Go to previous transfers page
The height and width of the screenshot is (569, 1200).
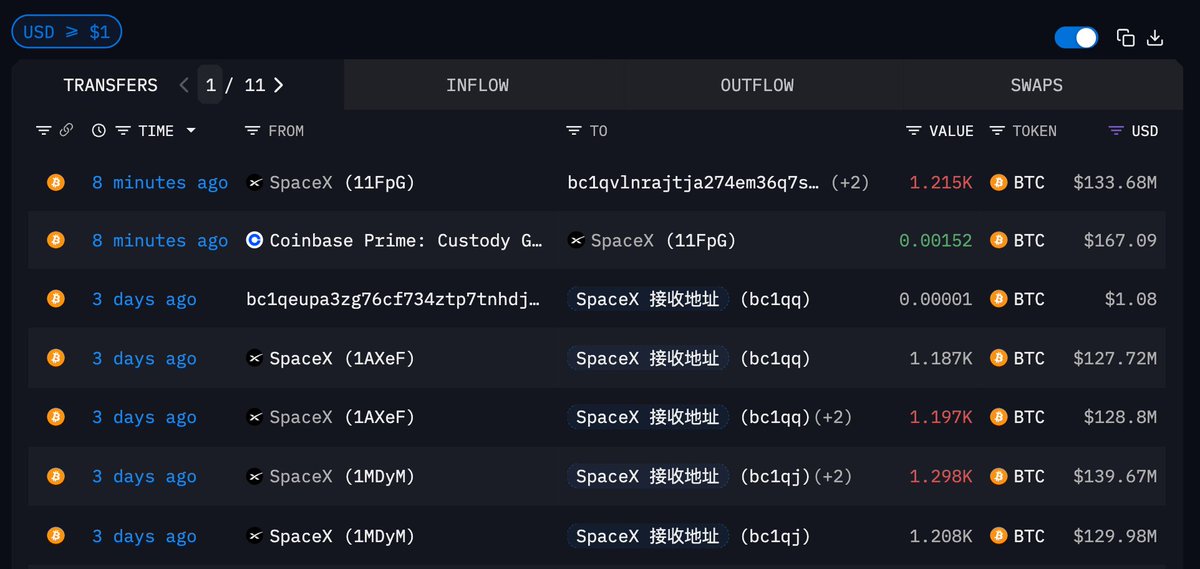(184, 85)
